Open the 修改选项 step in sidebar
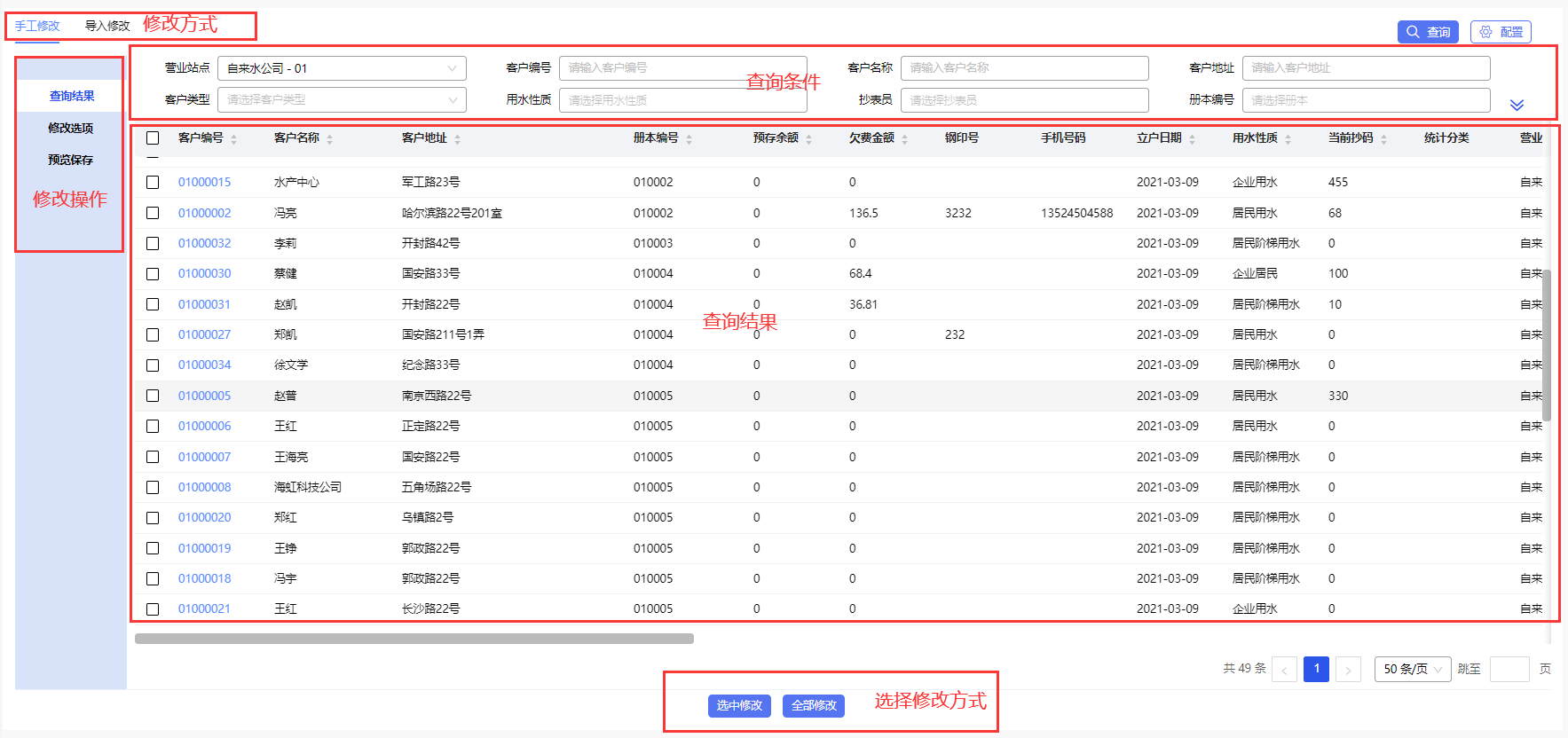The height and width of the screenshot is (738, 1568). point(71,128)
